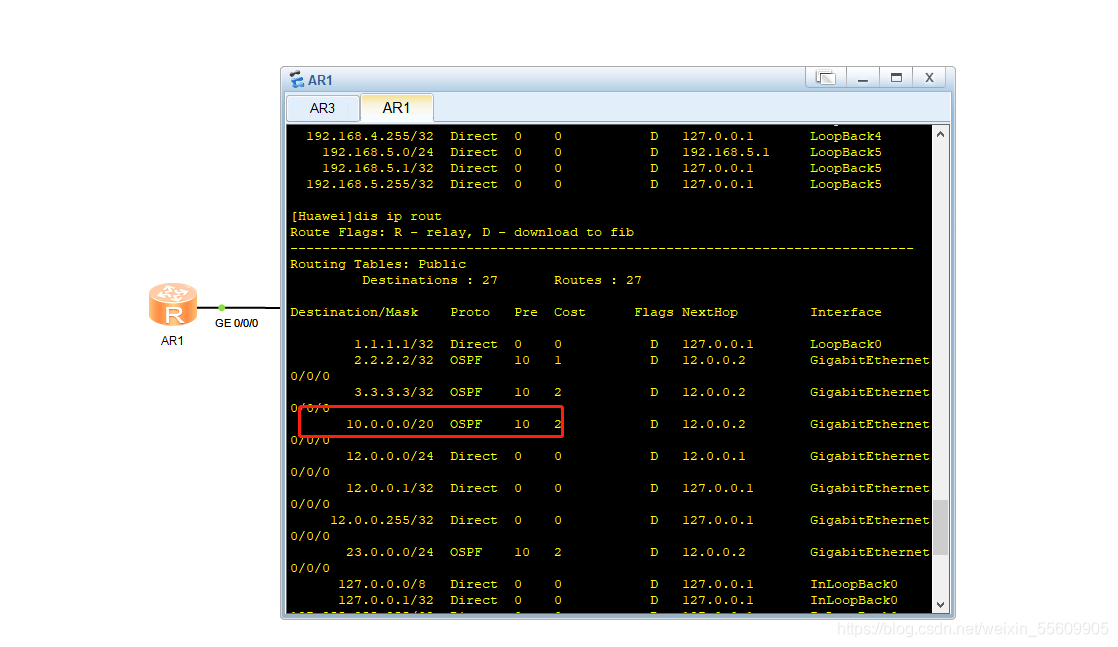
Task: Click the Route Flags legend line
Action: (x=462, y=232)
